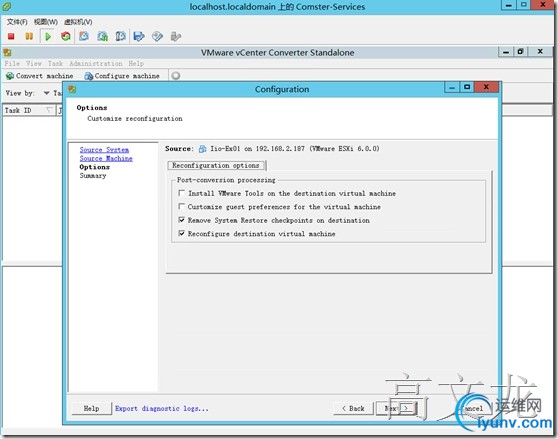Open the Converter View menu
This screenshot has height=439, width=558.
click(34, 64)
